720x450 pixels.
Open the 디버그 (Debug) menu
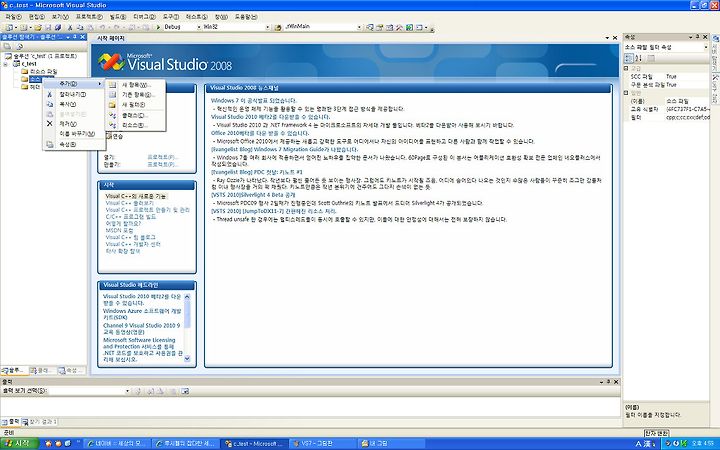(x=144, y=17)
